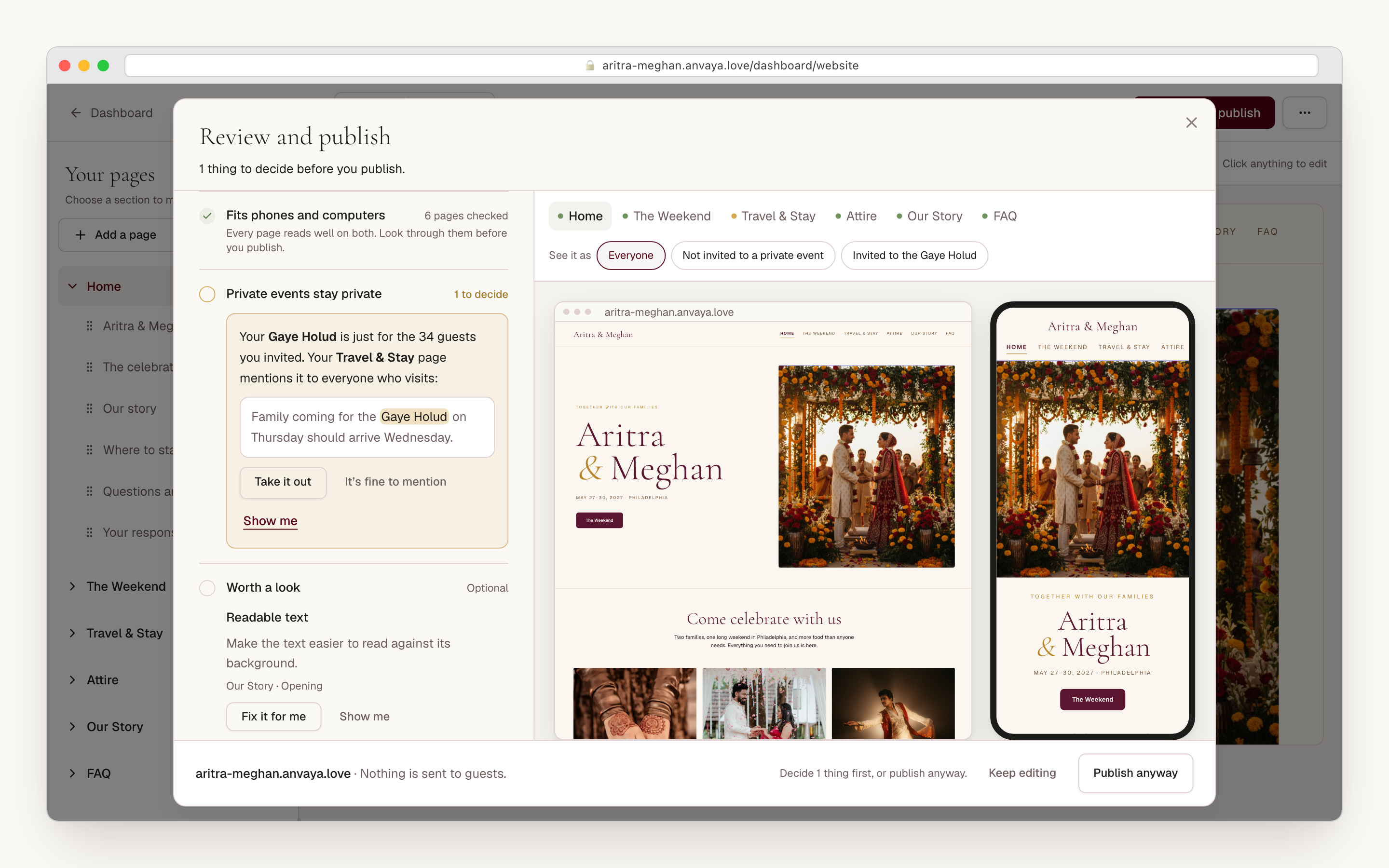The height and width of the screenshot is (868, 1389).
Task: Switch to Our Story preview tab
Action: pyautogui.click(x=929, y=217)
